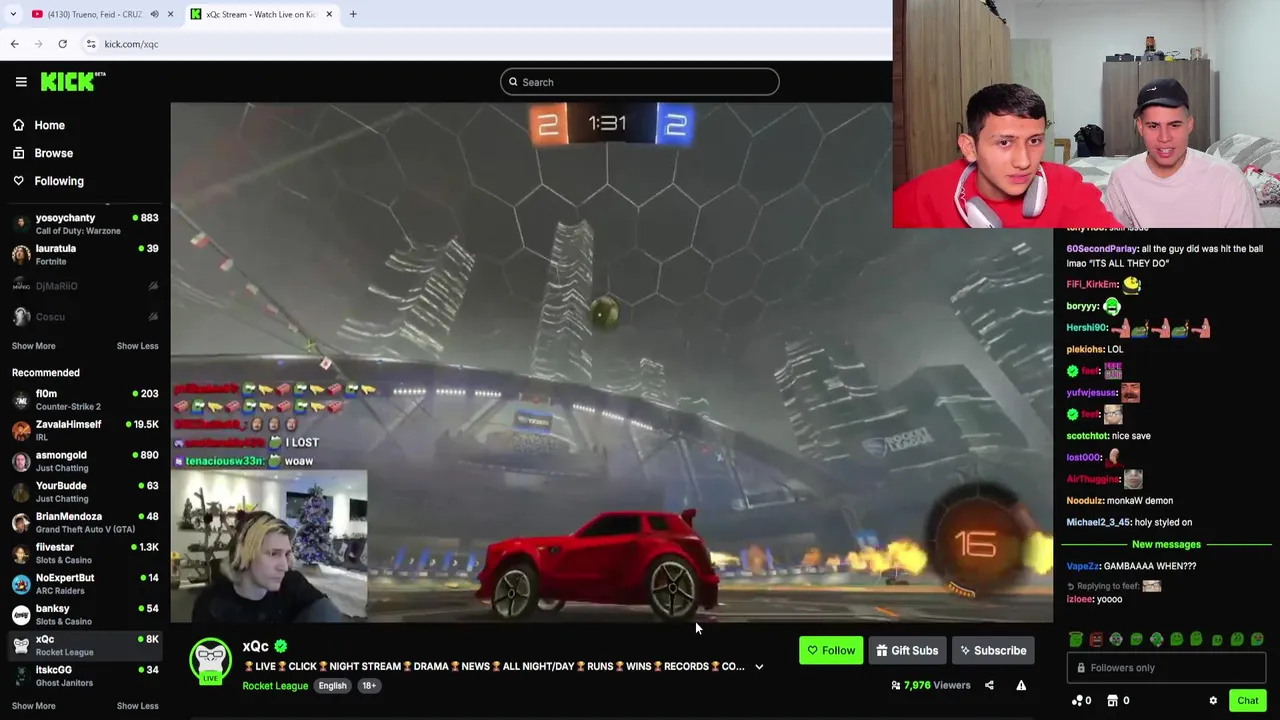Open lauratula channel in sidebar
Image resolution: width=1280 pixels, height=720 pixels.
pyautogui.click(x=85, y=255)
